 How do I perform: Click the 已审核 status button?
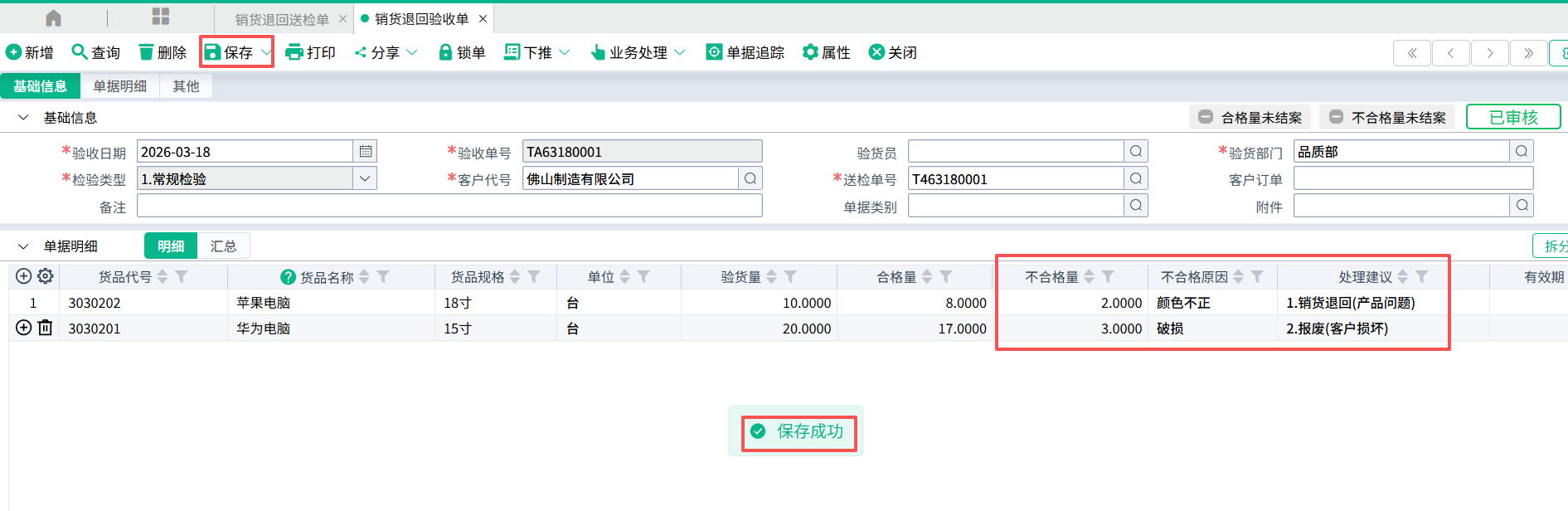(1512, 117)
